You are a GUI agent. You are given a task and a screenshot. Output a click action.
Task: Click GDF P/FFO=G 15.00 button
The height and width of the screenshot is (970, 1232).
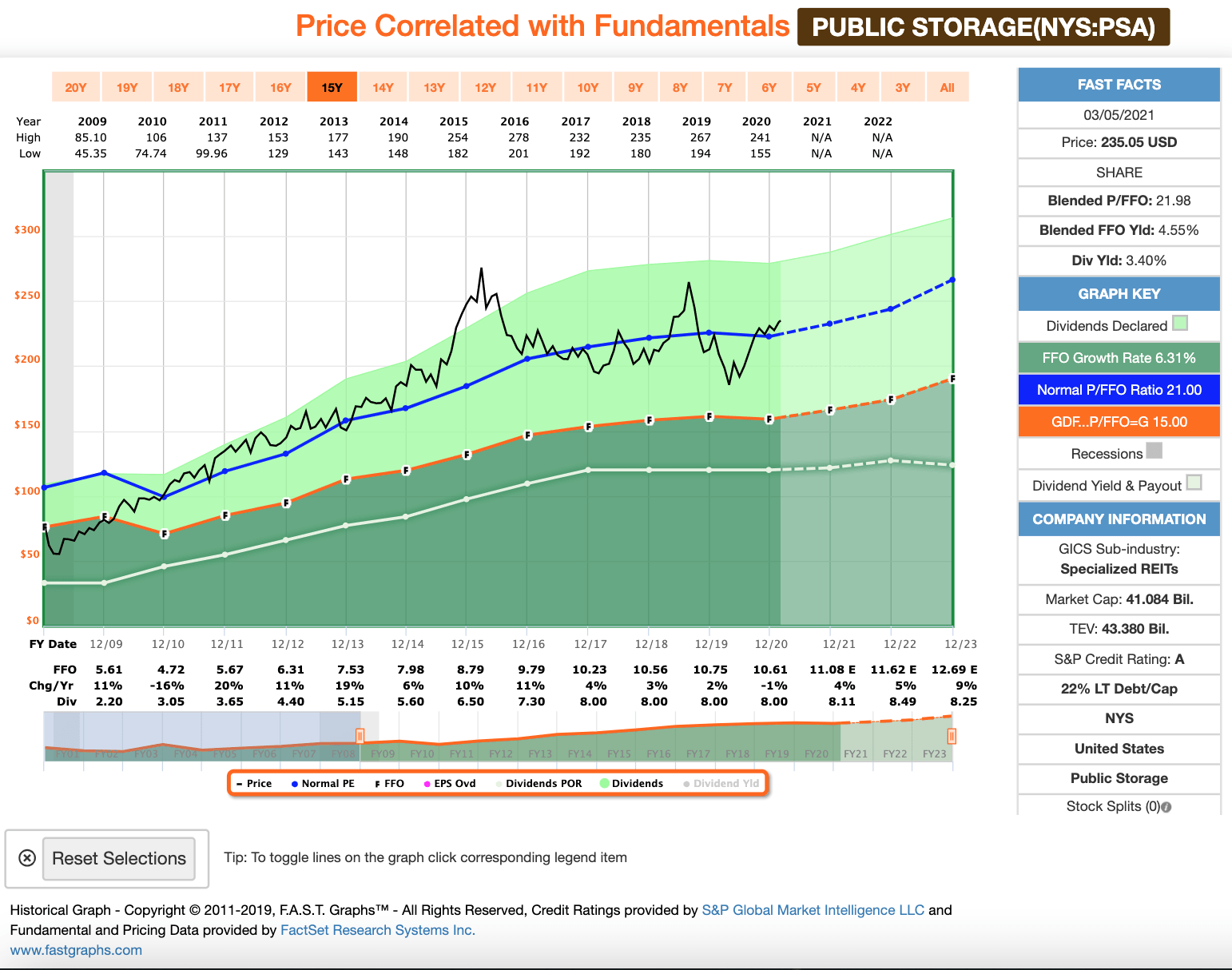(x=1119, y=422)
